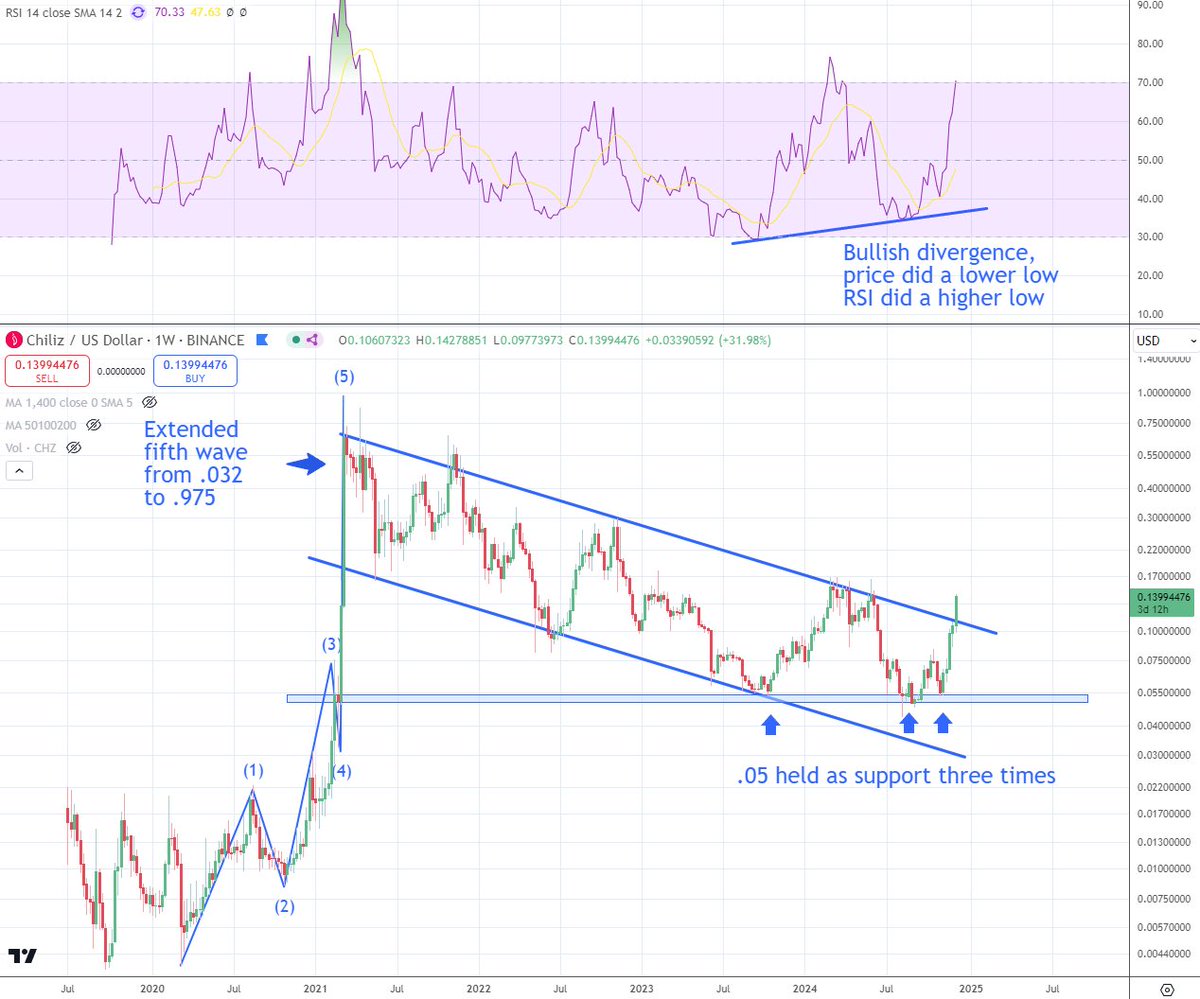Show the Vol · CHZ indicator

pyautogui.click(x=73, y=448)
